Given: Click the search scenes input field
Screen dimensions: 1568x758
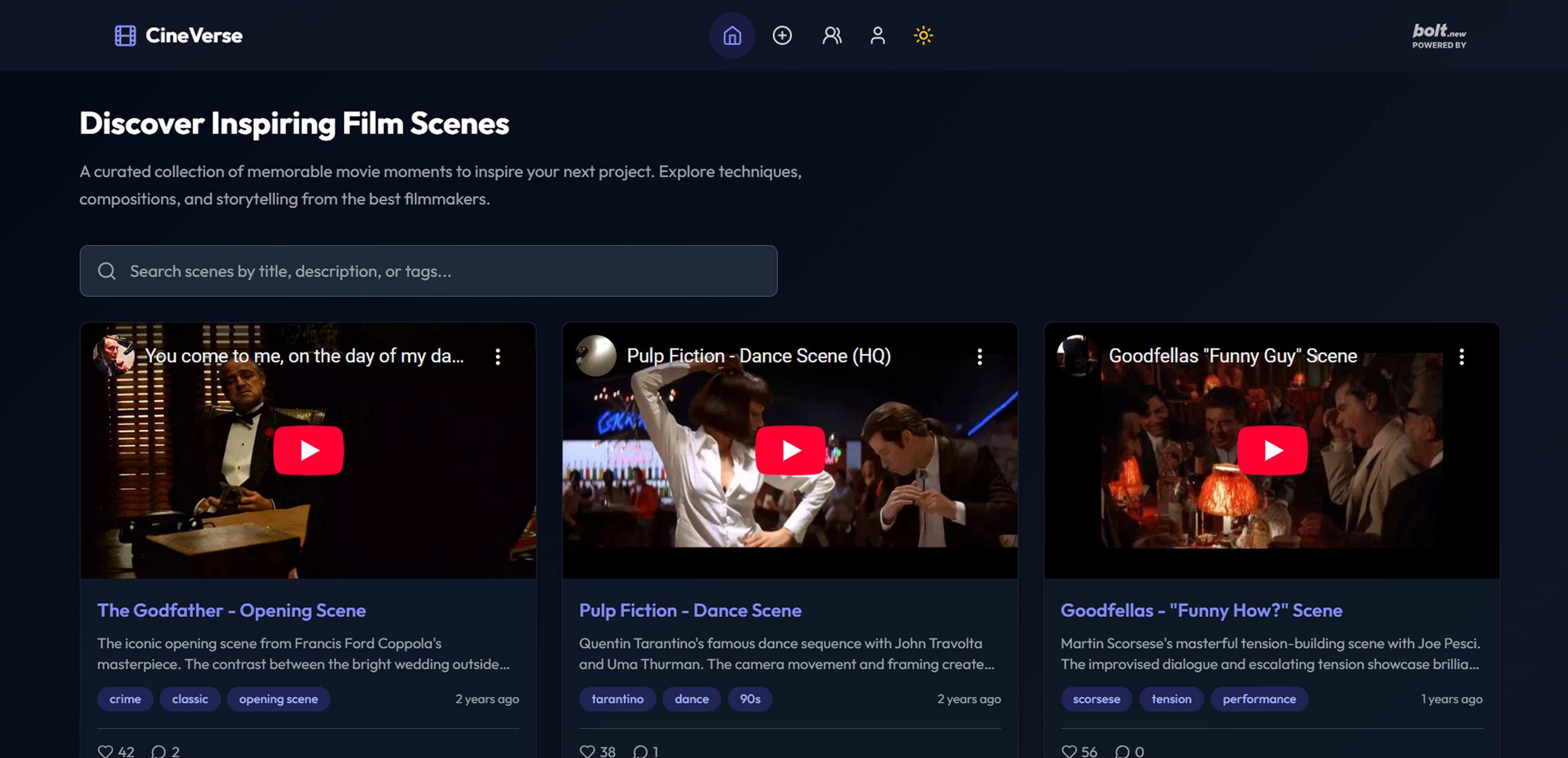Looking at the screenshot, I should (428, 271).
